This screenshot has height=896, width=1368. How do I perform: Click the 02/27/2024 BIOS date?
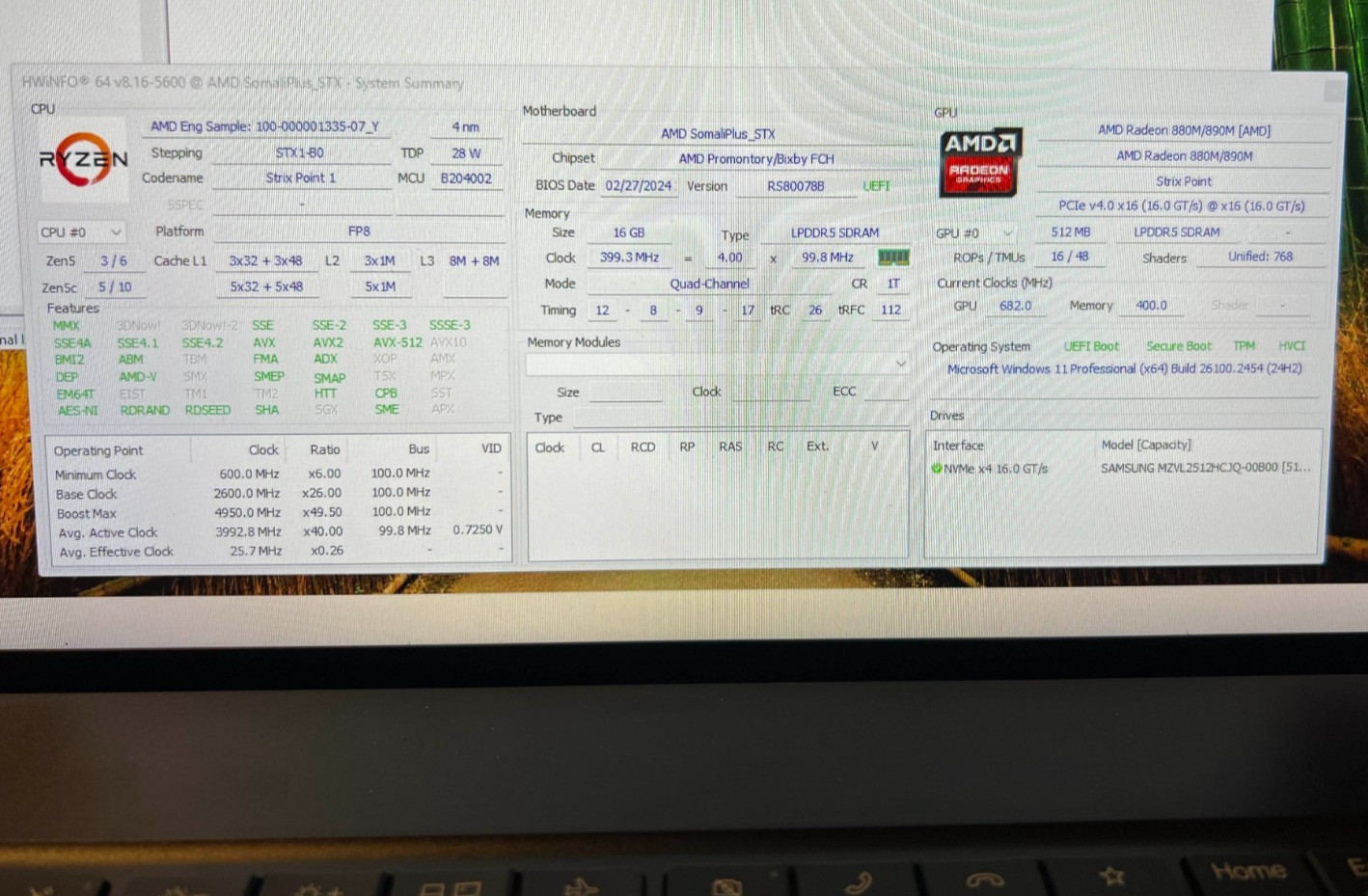point(639,186)
